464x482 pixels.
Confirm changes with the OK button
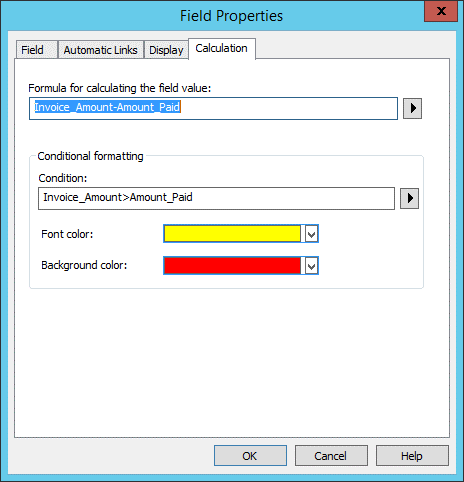tap(250, 455)
